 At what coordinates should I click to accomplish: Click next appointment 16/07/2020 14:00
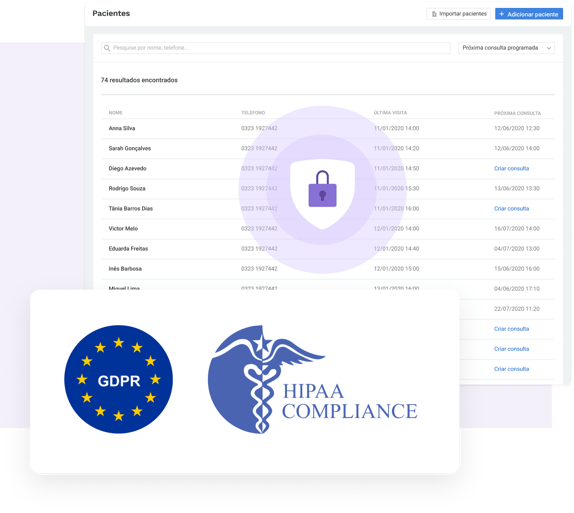click(517, 228)
